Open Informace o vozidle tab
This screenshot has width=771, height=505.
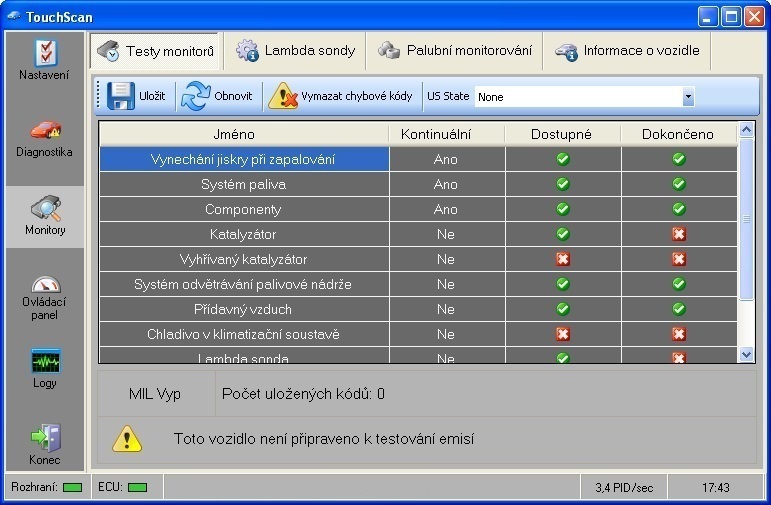pyautogui.click(x=627, y=51)
